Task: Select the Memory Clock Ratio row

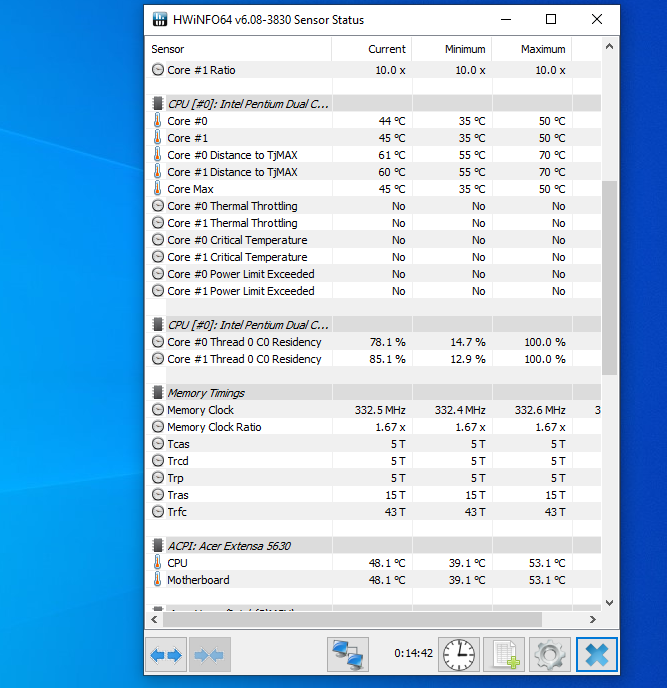Action: 373,426
